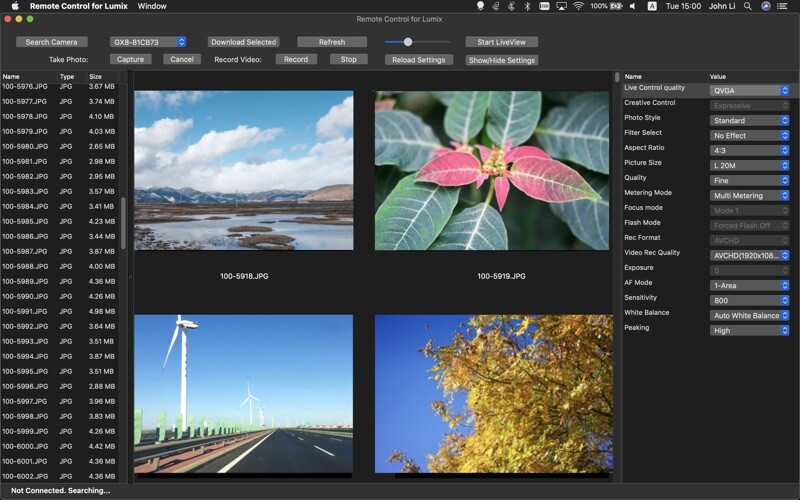Click the file list vertical scrollbar
Screen dimensions: 800x500
pyautogui.click(x=123, y=223)
